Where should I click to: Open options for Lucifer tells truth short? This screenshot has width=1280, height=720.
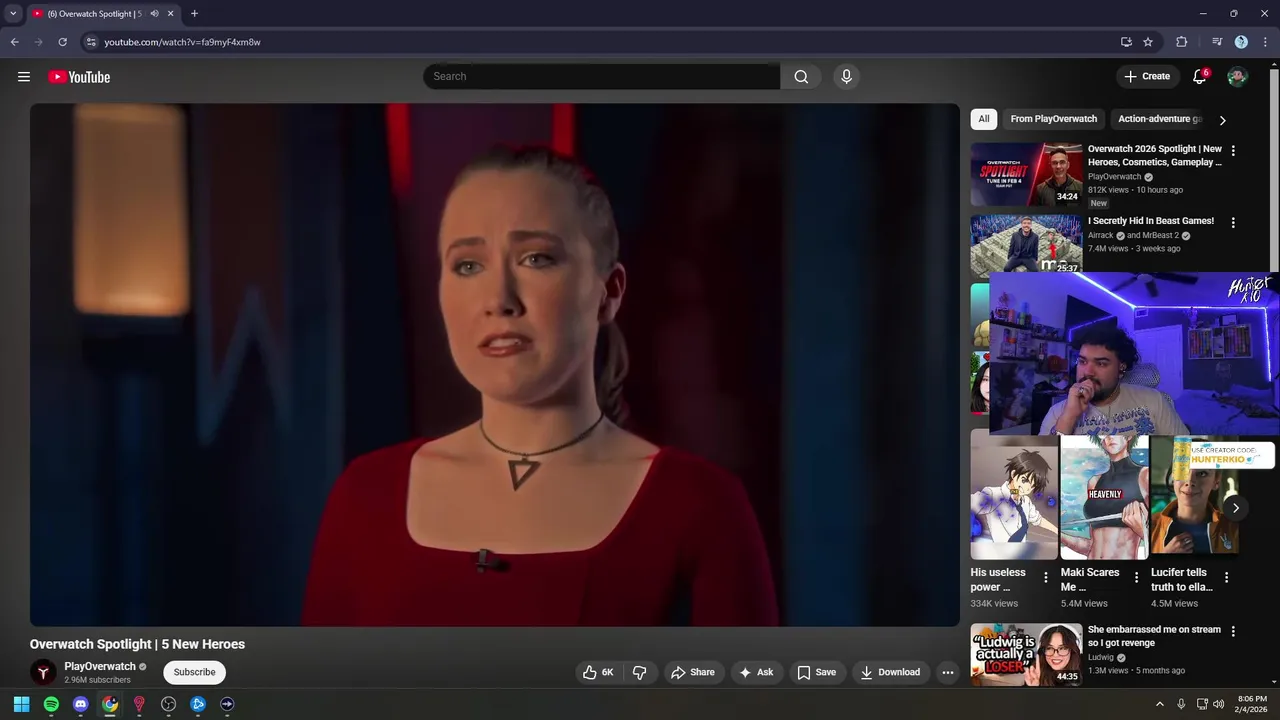point(1227,577)
